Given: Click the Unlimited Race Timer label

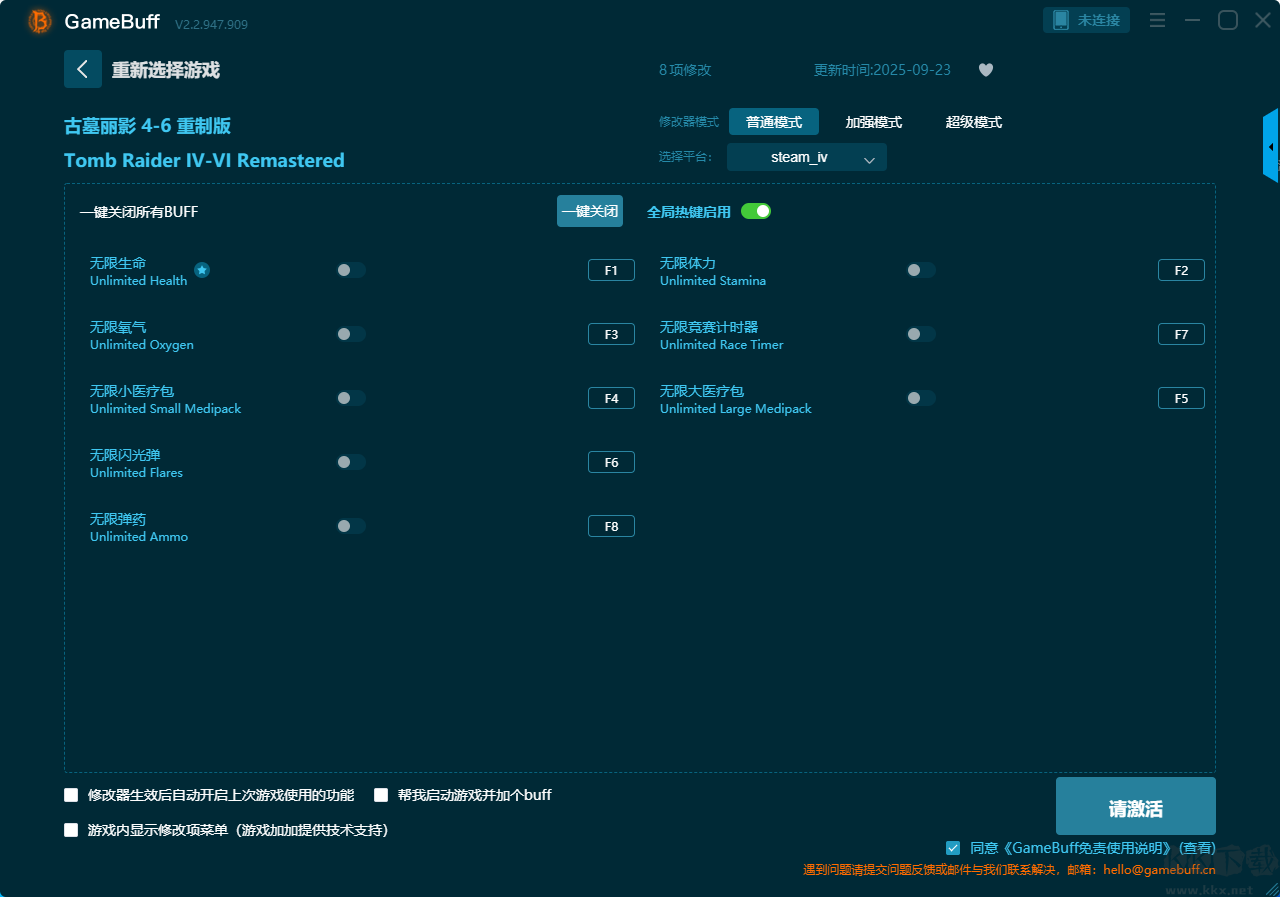Looking at the screenshot, I should [722, 345].
